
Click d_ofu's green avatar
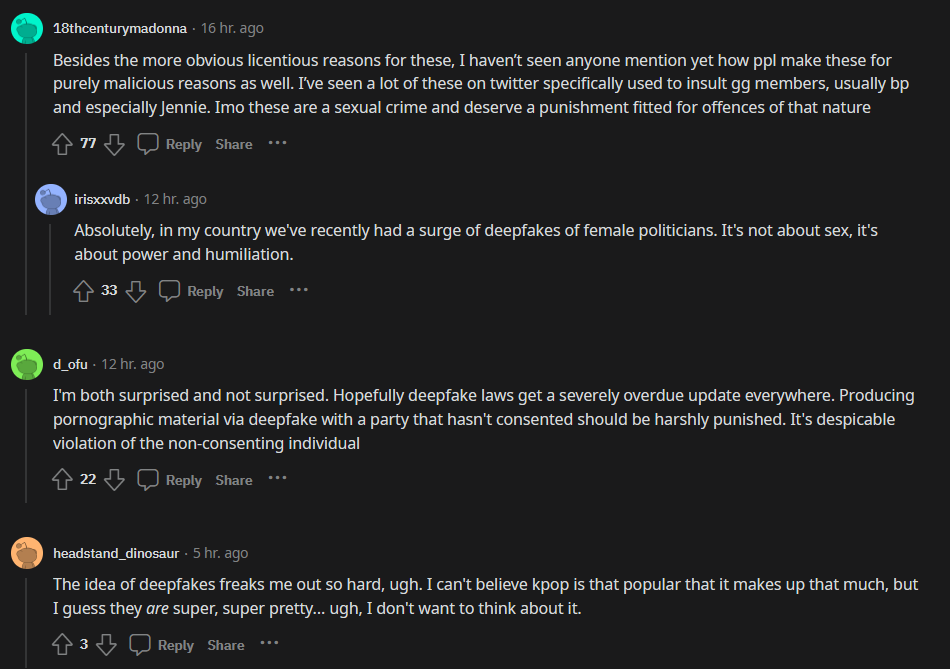click(26, 364)
